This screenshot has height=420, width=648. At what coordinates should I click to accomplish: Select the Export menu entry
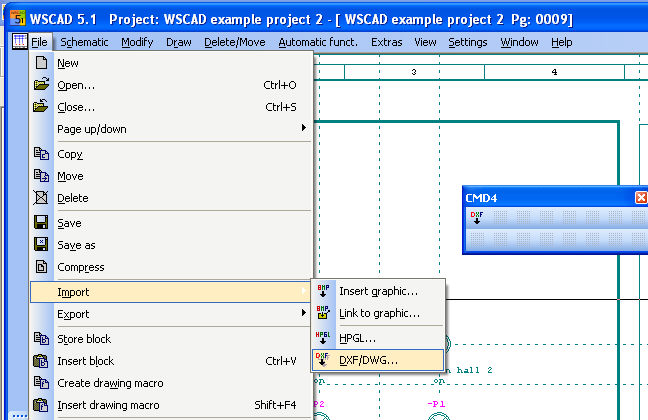[x=171, y=314]
